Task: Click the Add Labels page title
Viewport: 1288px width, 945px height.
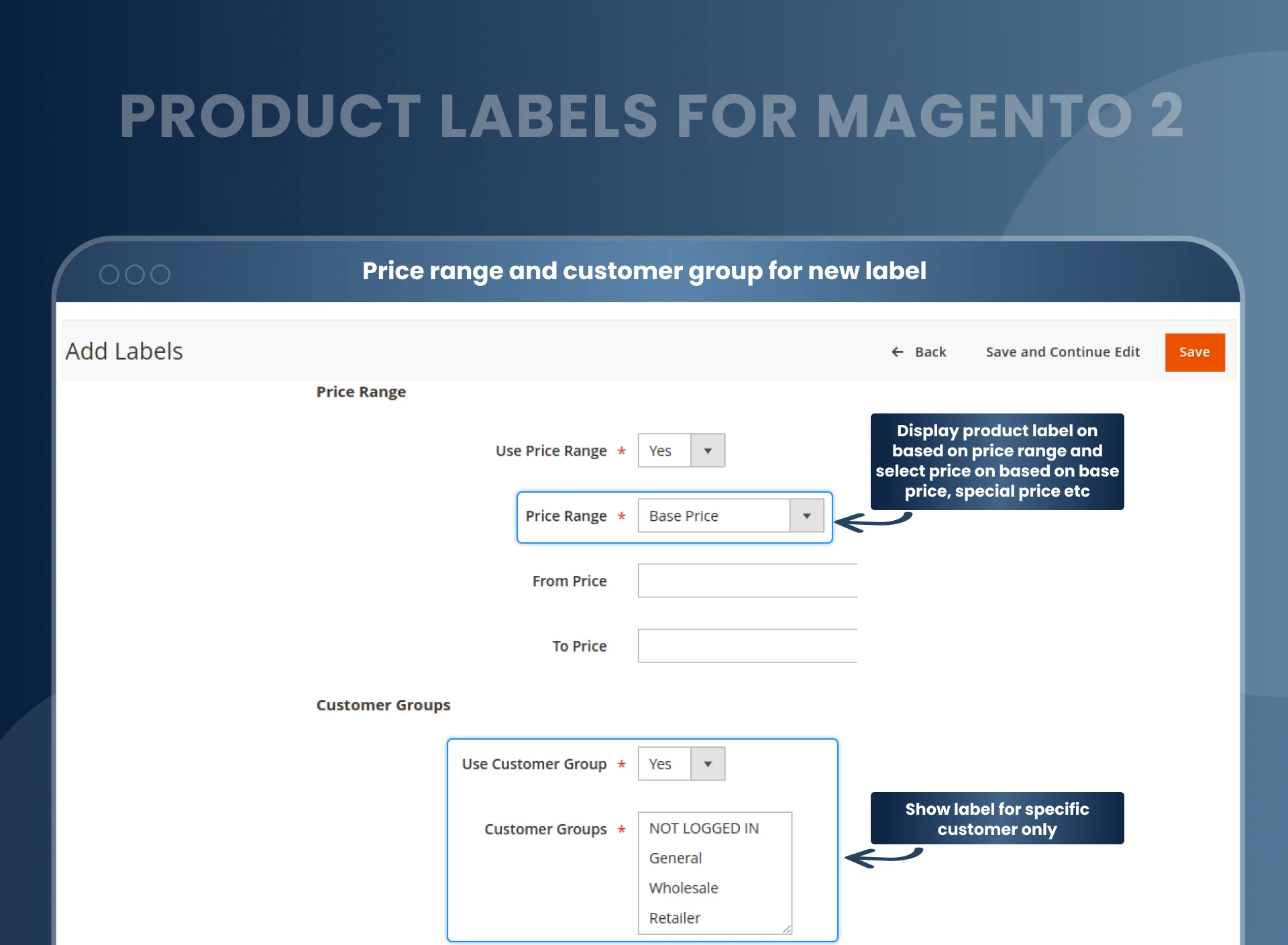Action: pyautogui.click(x=124, y=351)
